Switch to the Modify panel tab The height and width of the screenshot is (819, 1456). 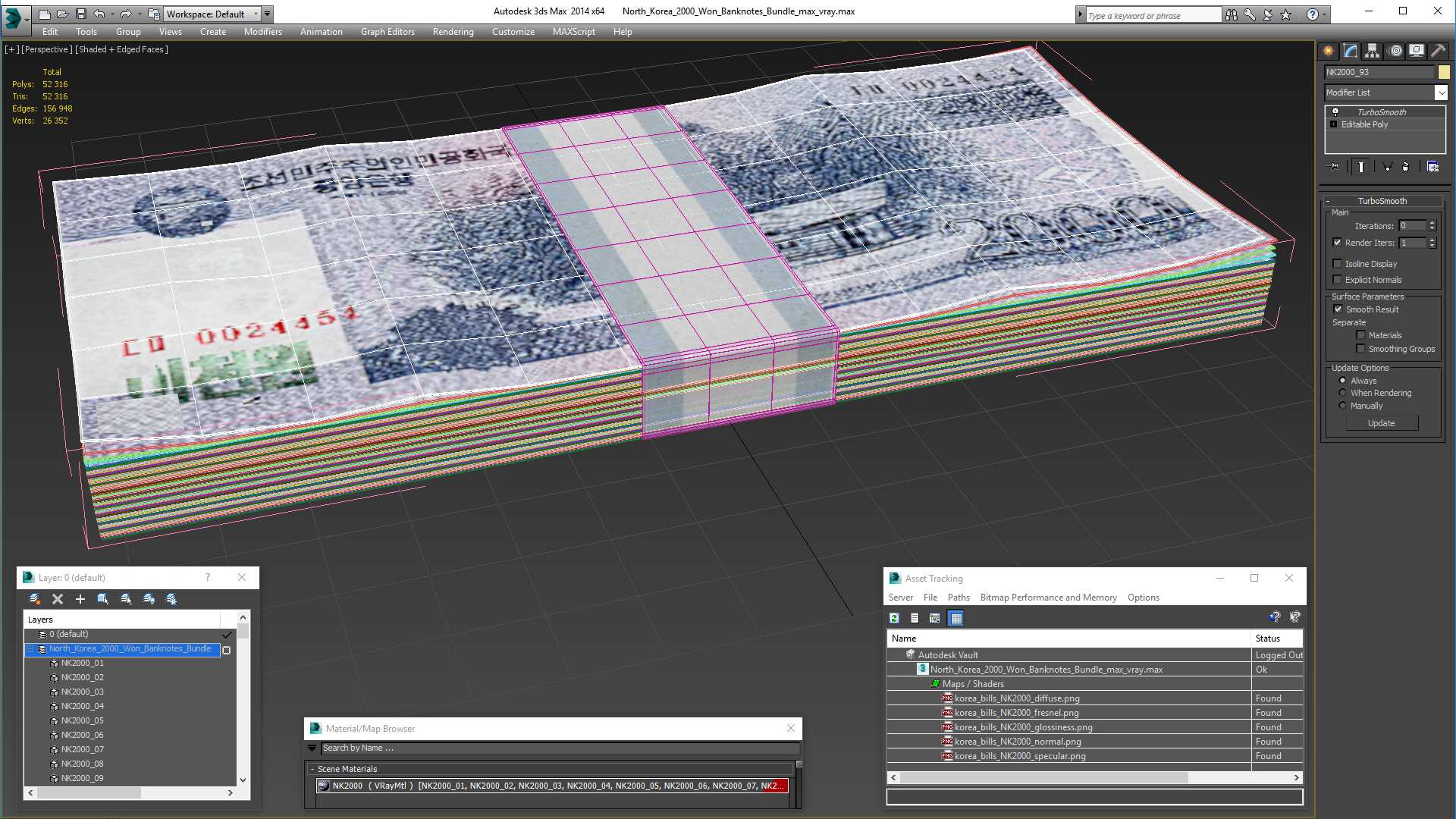1351,51
